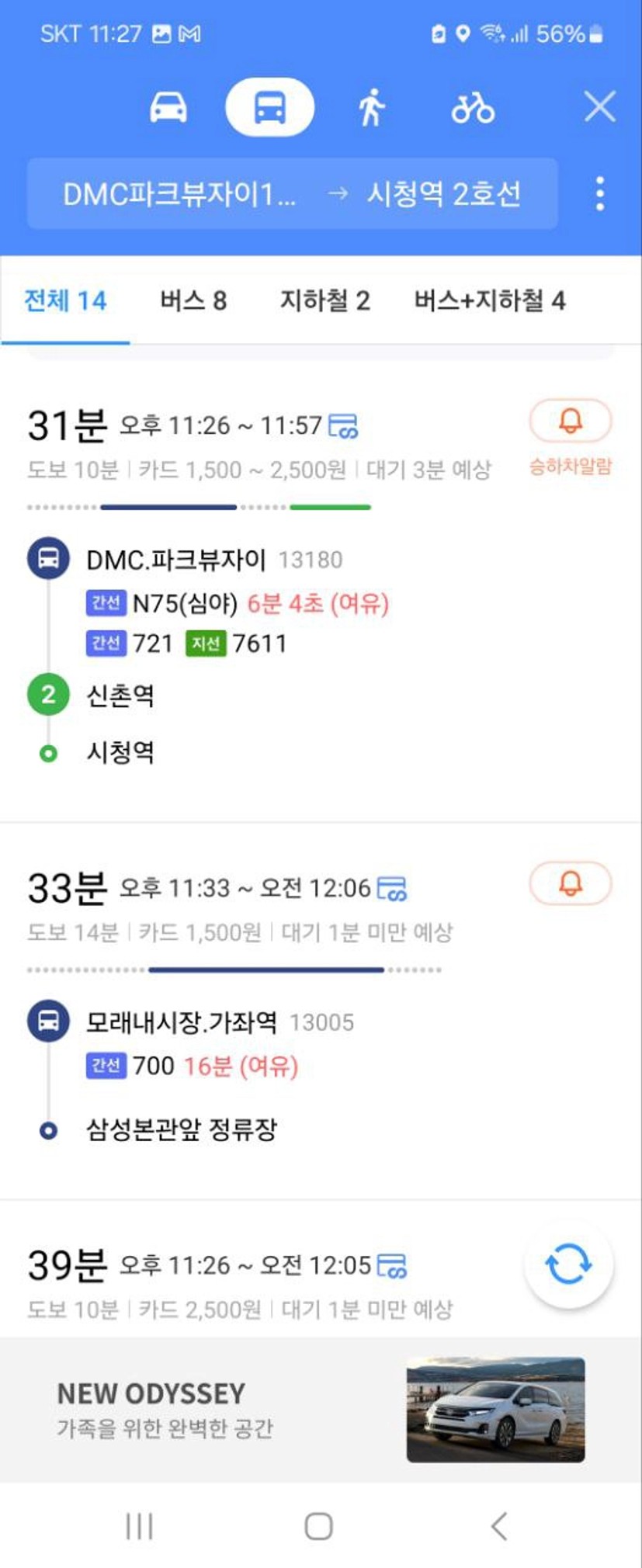Select the car driving mode icon
Image resolution: width=642 pixels, height=1568 pixels.
pyautogui.click(x=168, y=107)
